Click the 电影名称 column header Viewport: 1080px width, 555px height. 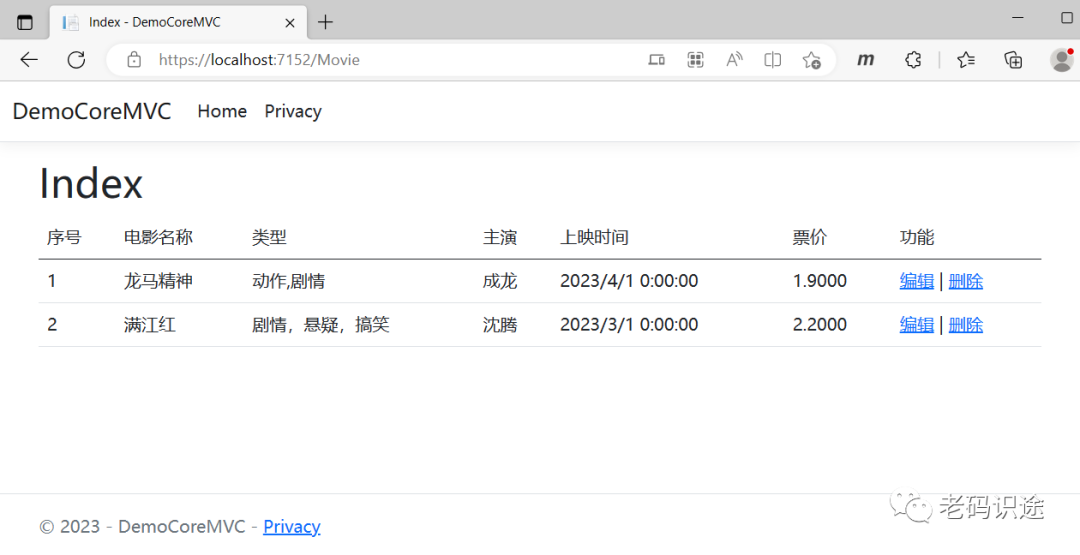[158, 238]
